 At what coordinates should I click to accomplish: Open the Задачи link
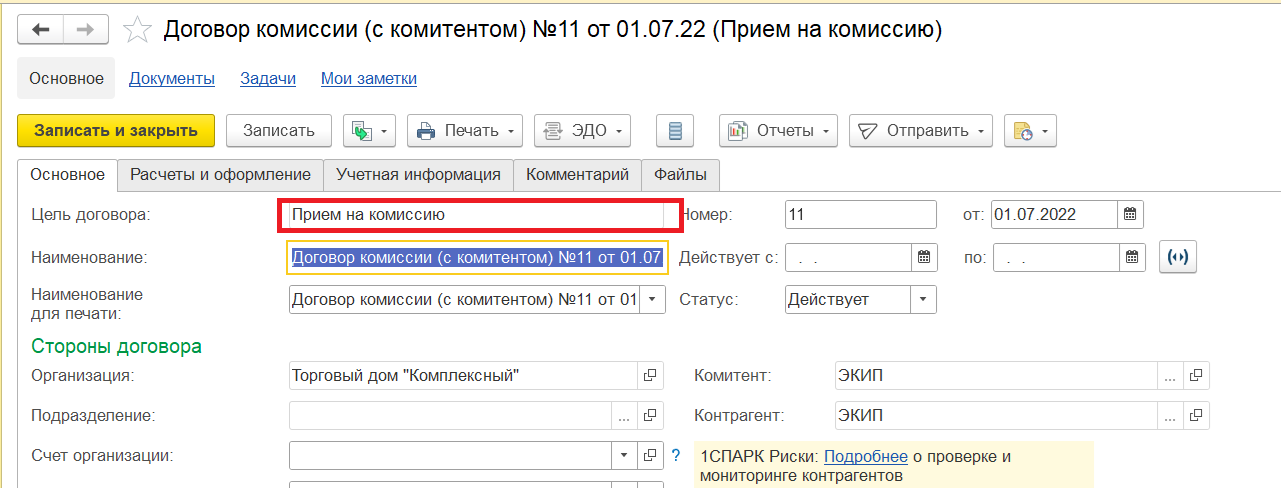click(268, 78)
